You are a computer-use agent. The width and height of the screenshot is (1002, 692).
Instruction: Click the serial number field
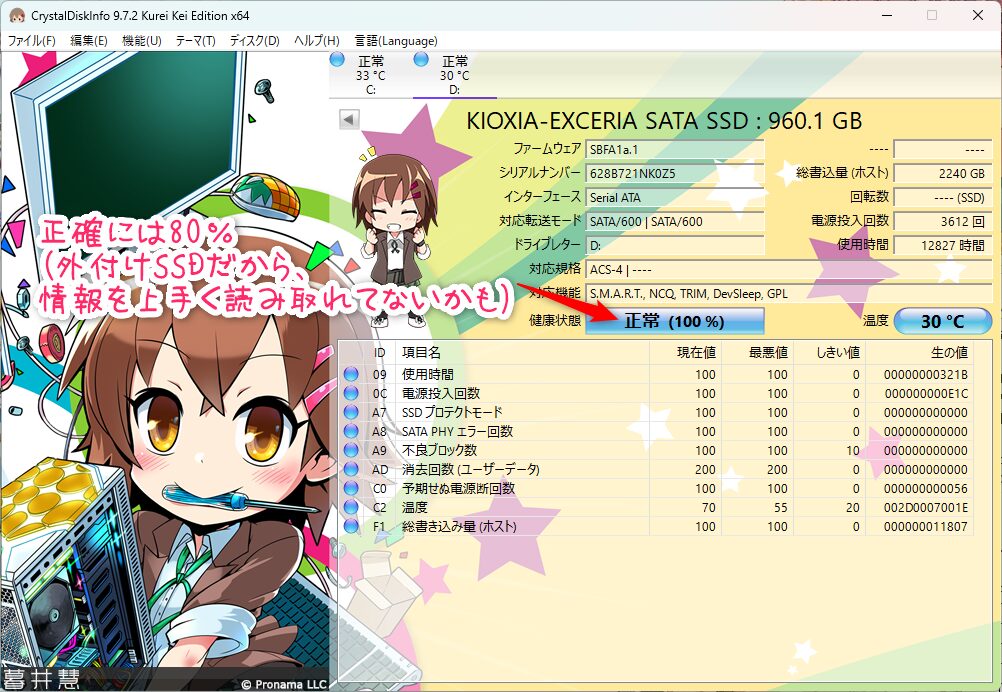(675, 173)
